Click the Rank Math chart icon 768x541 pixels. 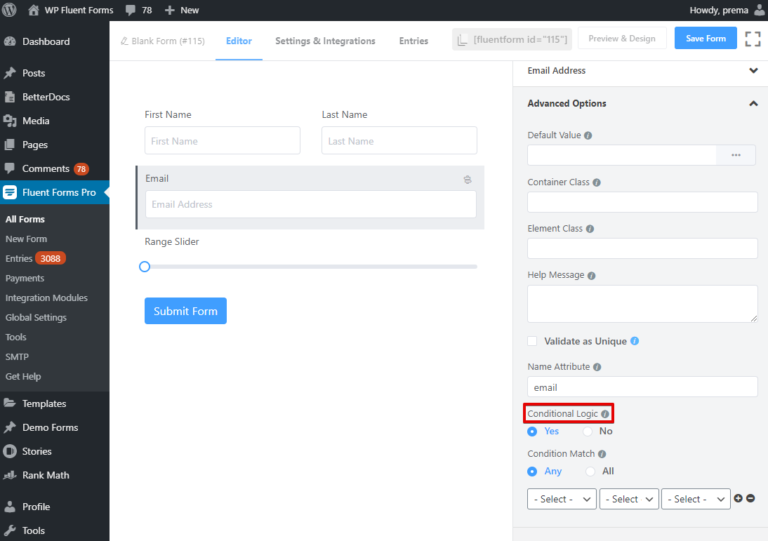10,475
